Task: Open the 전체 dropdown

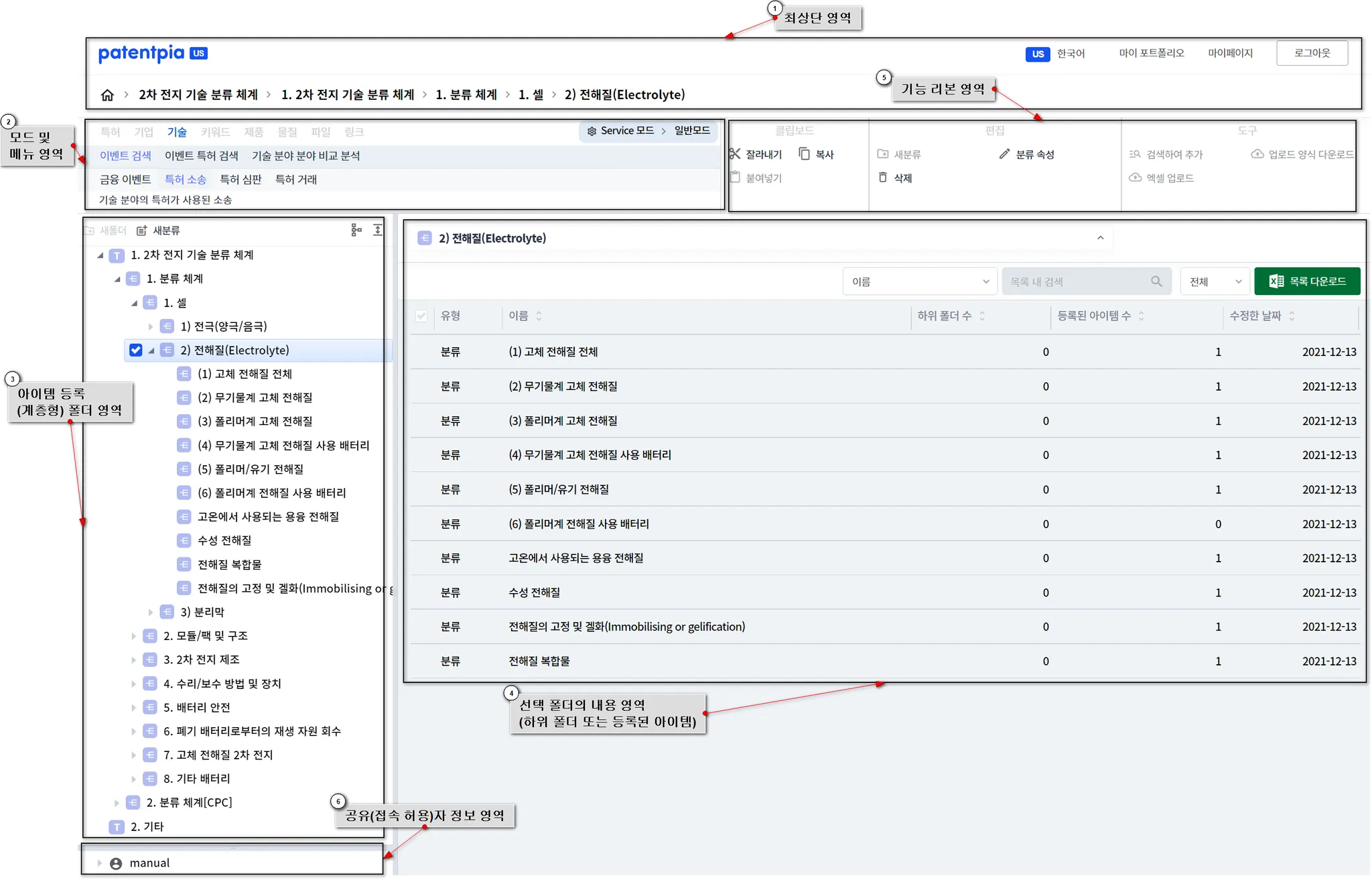Action: coord(1215,281)
